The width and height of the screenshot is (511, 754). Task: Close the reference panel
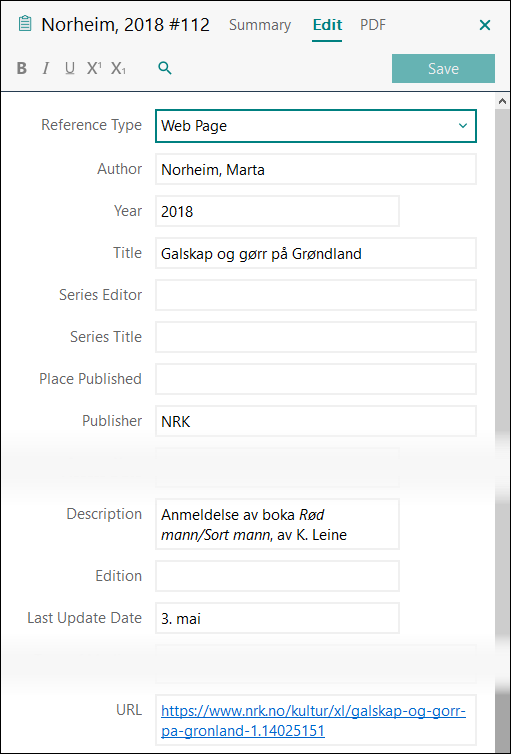[485, 25]
